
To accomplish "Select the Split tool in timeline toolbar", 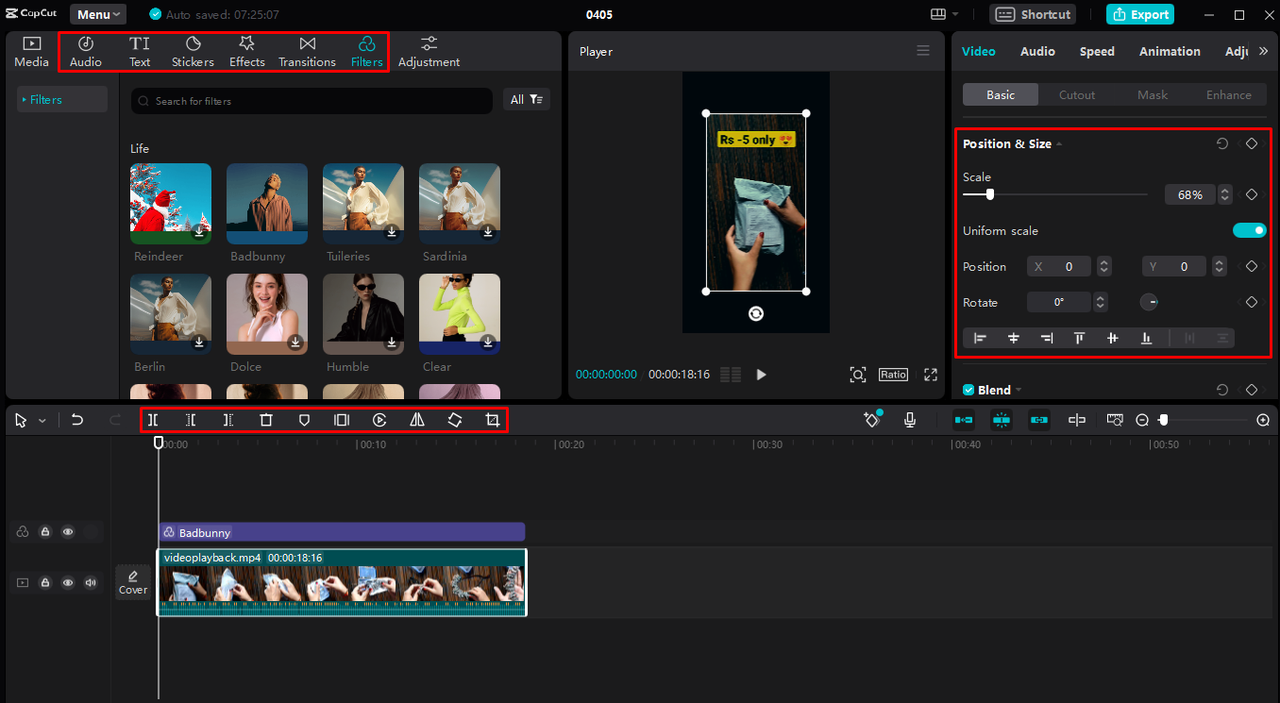I will [153, 420].
